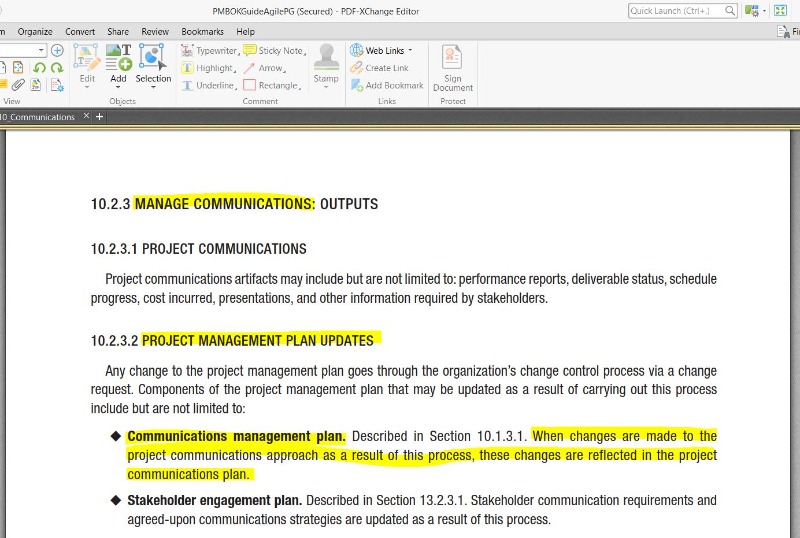The width and height of the screenshot is (800, 538).
Task: Select the Underline text tool
Action: [x=209, y=85]
